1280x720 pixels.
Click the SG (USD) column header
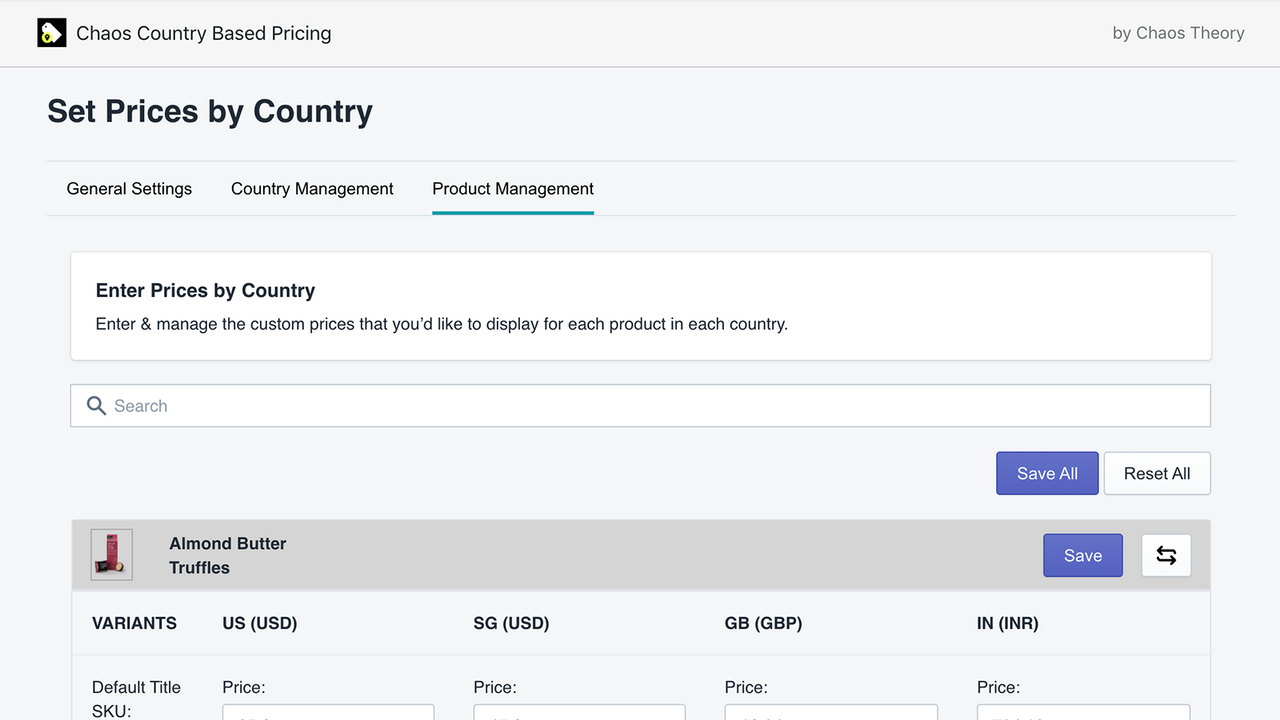pyautogui.click(x=511, y=622)
